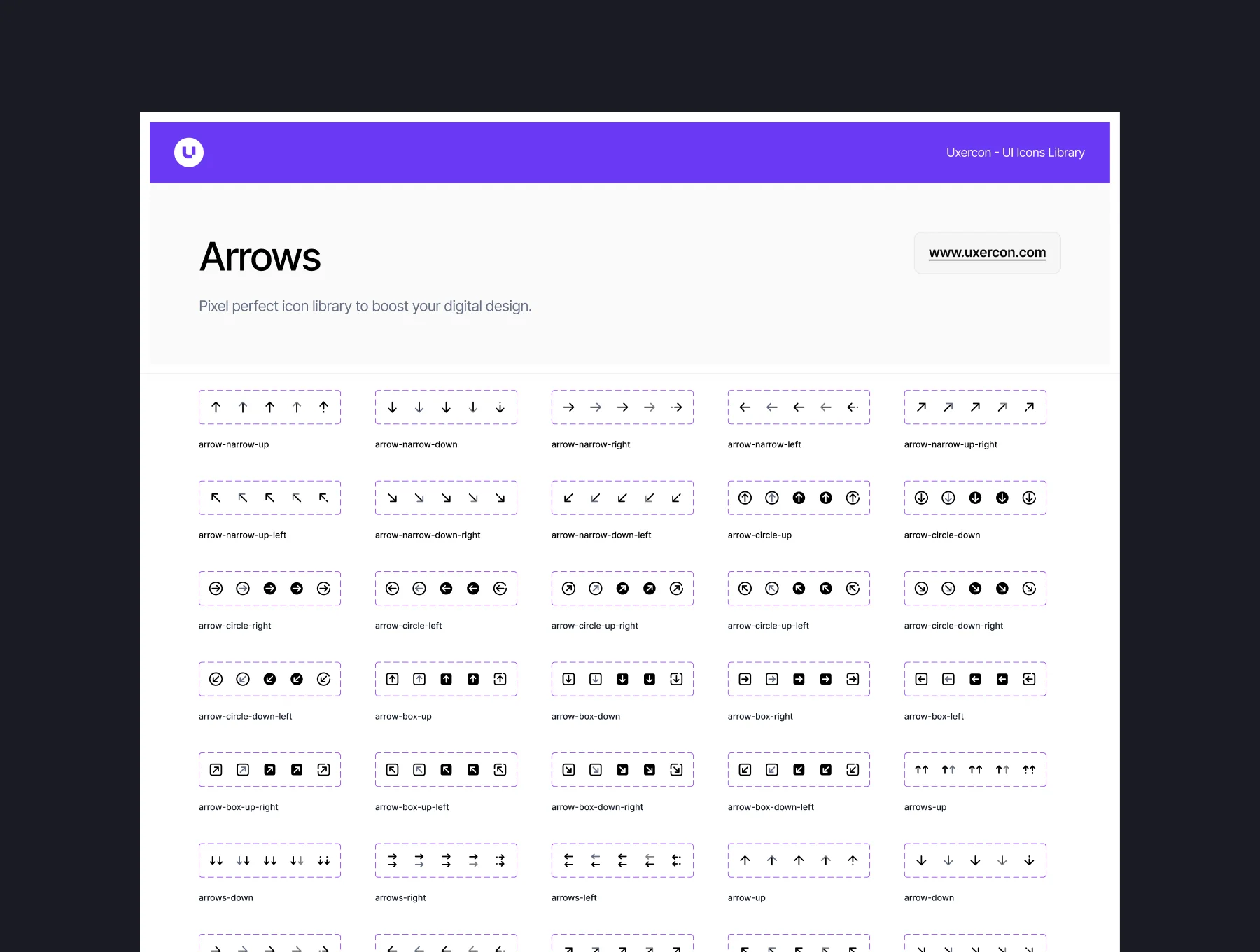Click the 'arrow-circle-right' label
The width and height of the screenshot is (1260, 952).
click(x=235, y=626)
